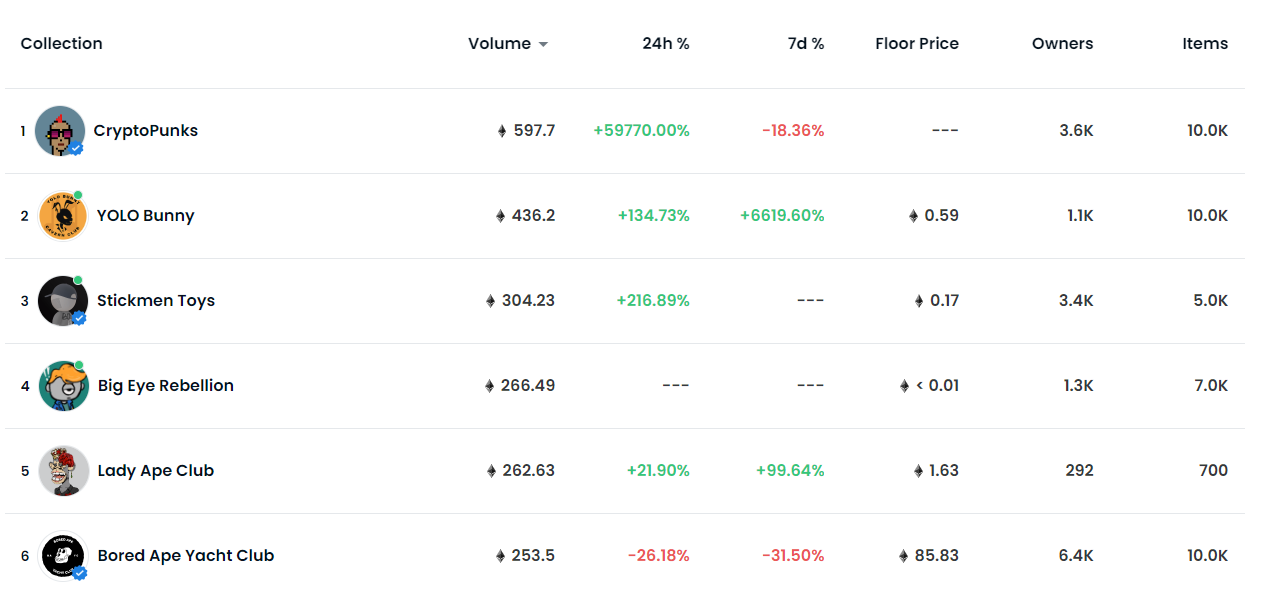This screenshot has width=1287, height=596.
Task: Click rank number 3 beside Stickmen Toys
Action: [x=24, y=301]
